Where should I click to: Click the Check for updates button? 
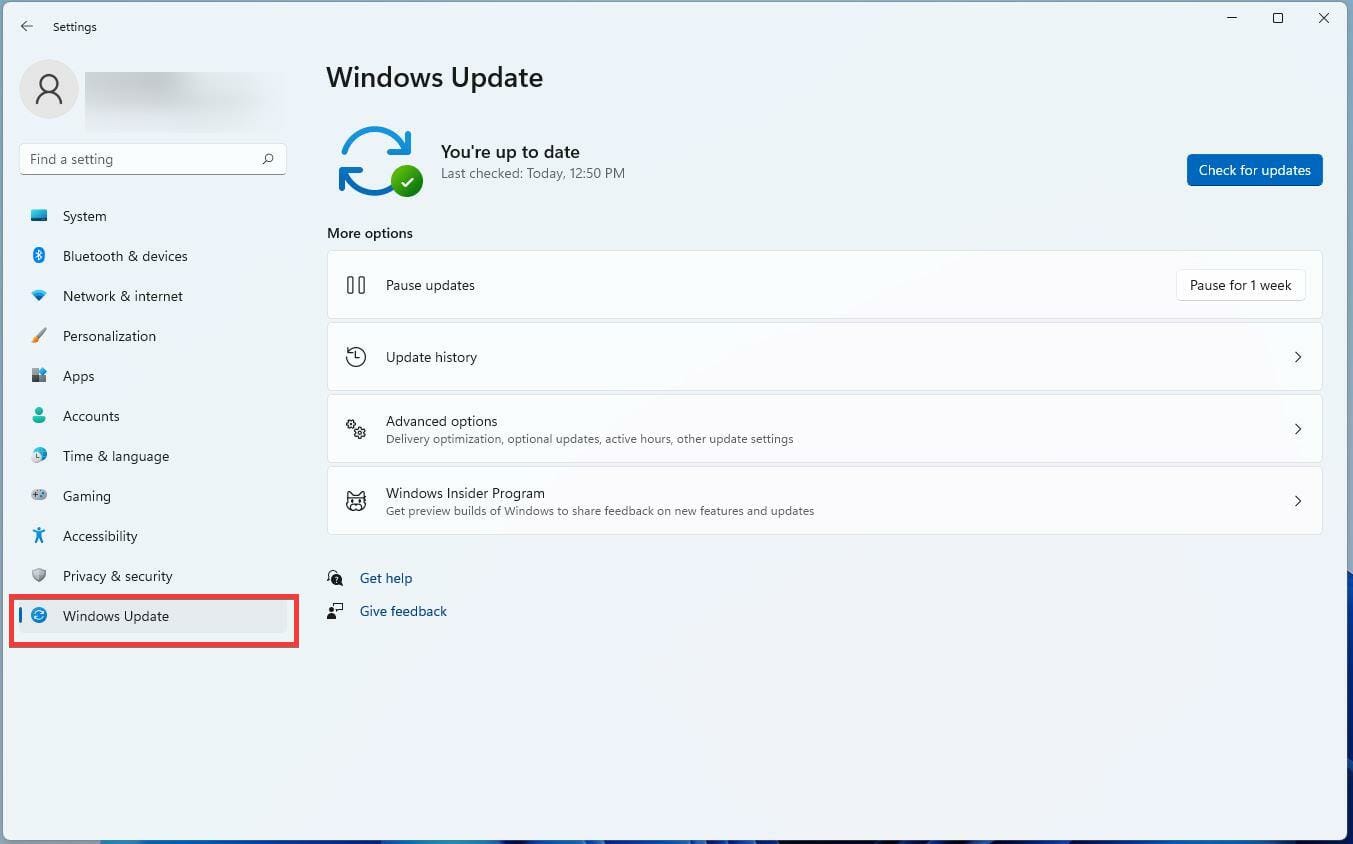[x=1254, y=170]
